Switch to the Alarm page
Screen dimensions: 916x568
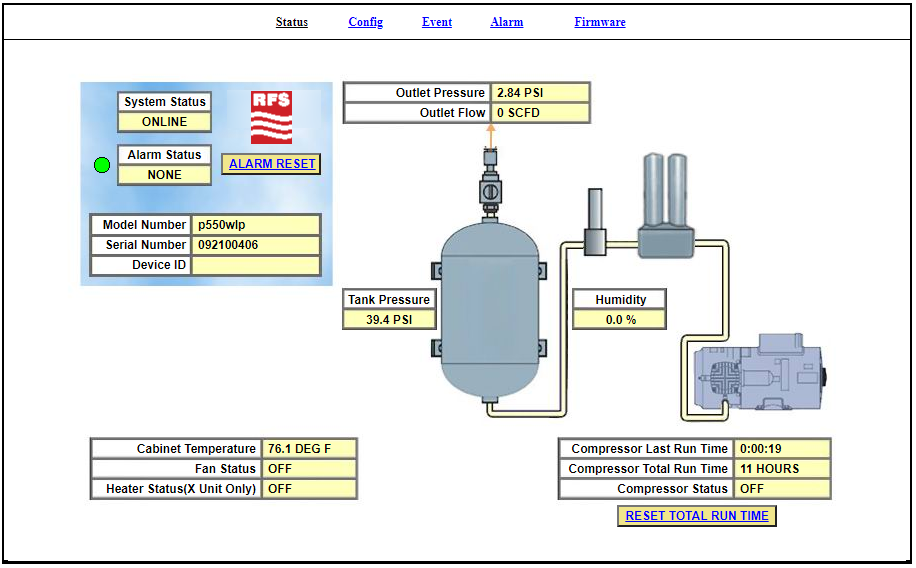[x=506, y=22]
